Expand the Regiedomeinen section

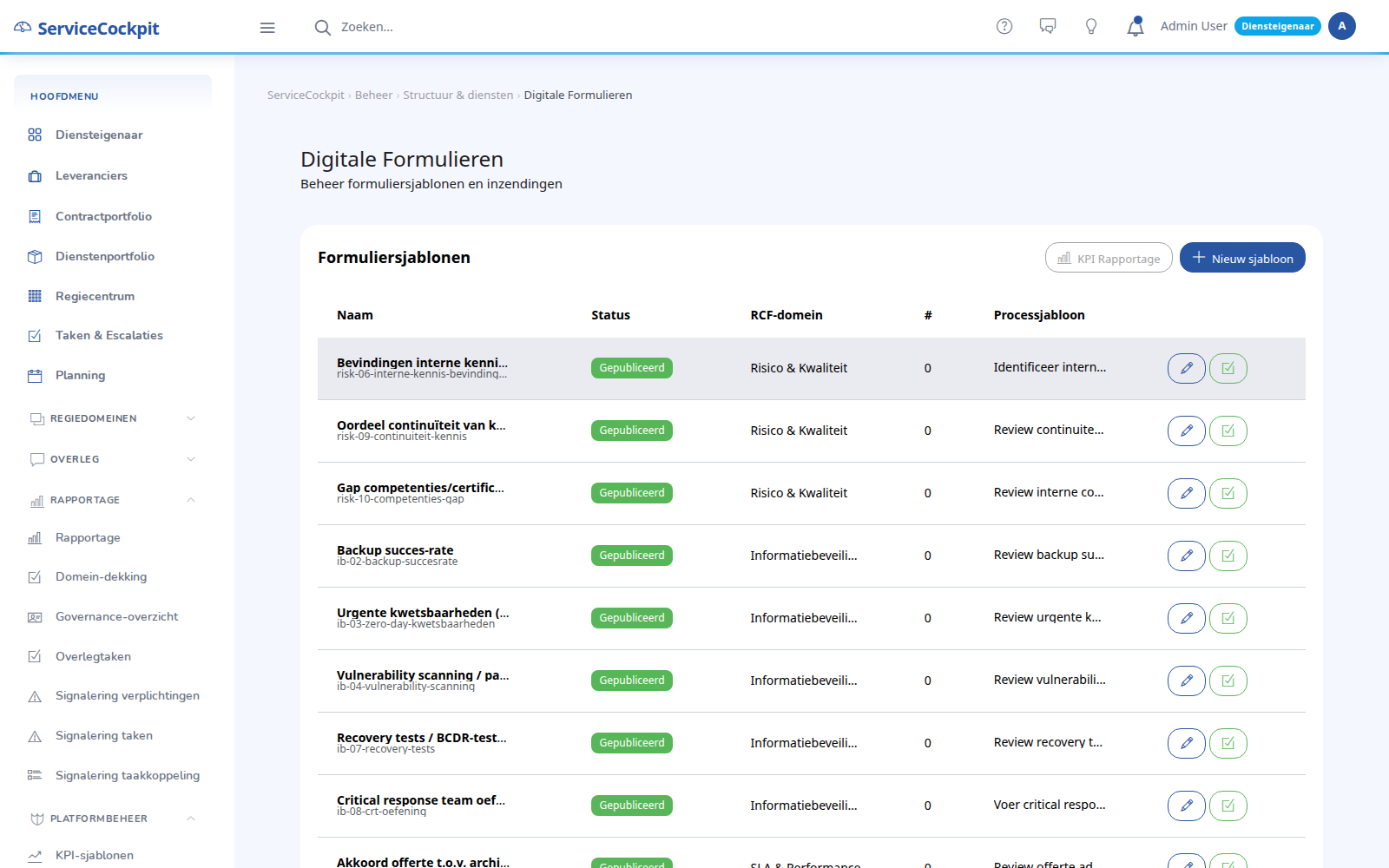[113, 418]
